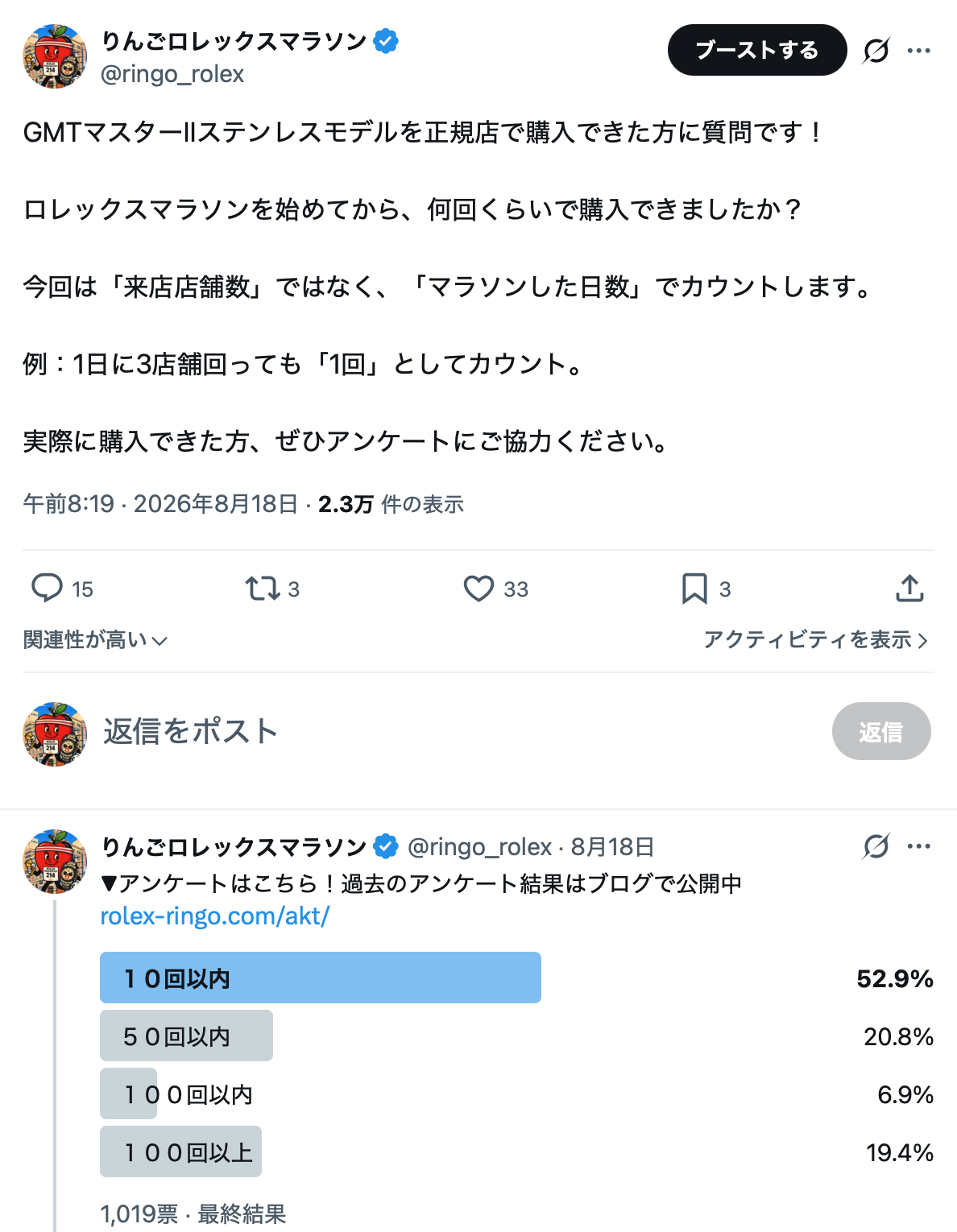This screenshot has height=1232, width=957.
Task: Open アクティビティを表示 chevron link
Action: (x=816, y=640)
